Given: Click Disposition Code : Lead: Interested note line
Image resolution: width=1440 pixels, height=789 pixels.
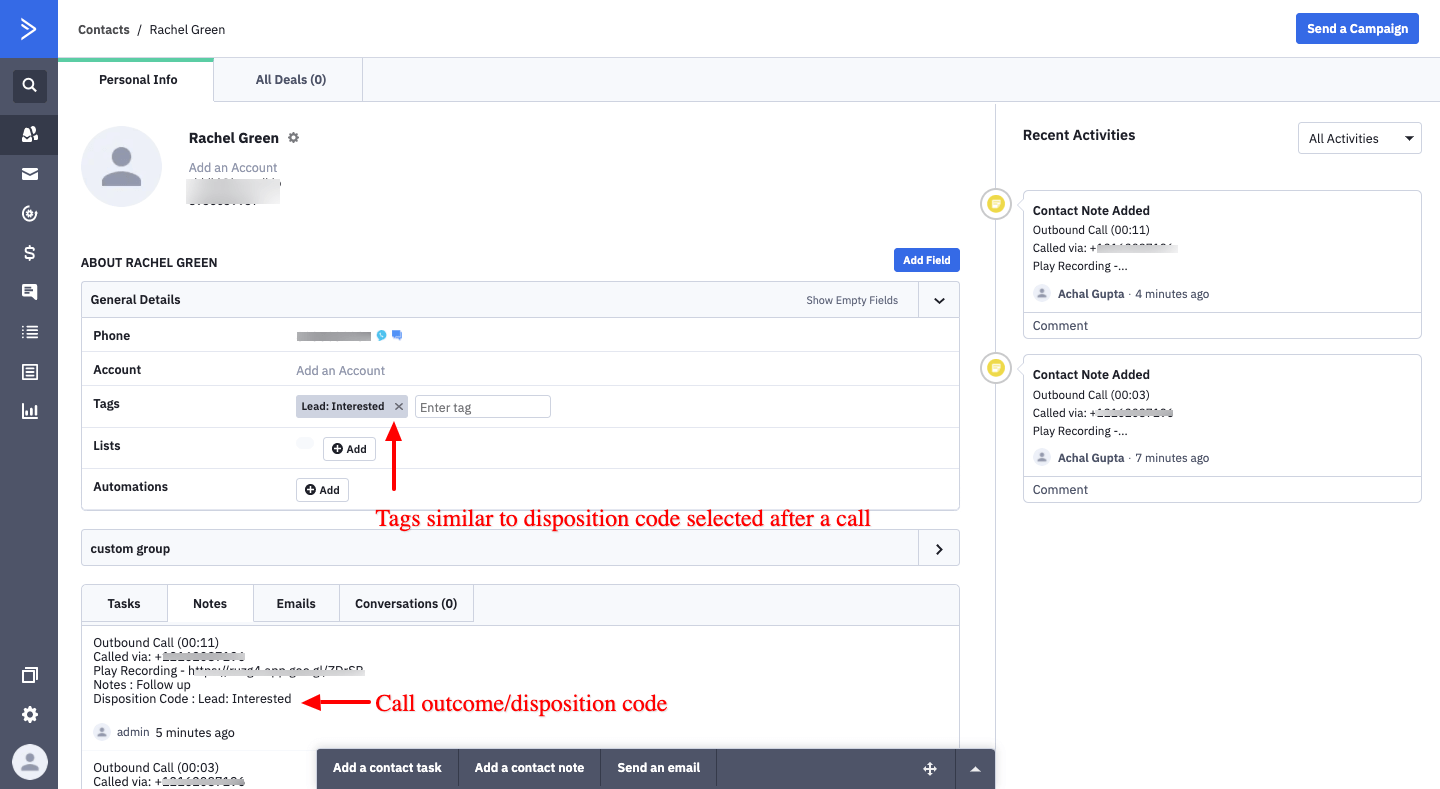Looking at the screenshot, I should [x=192, y=699].
